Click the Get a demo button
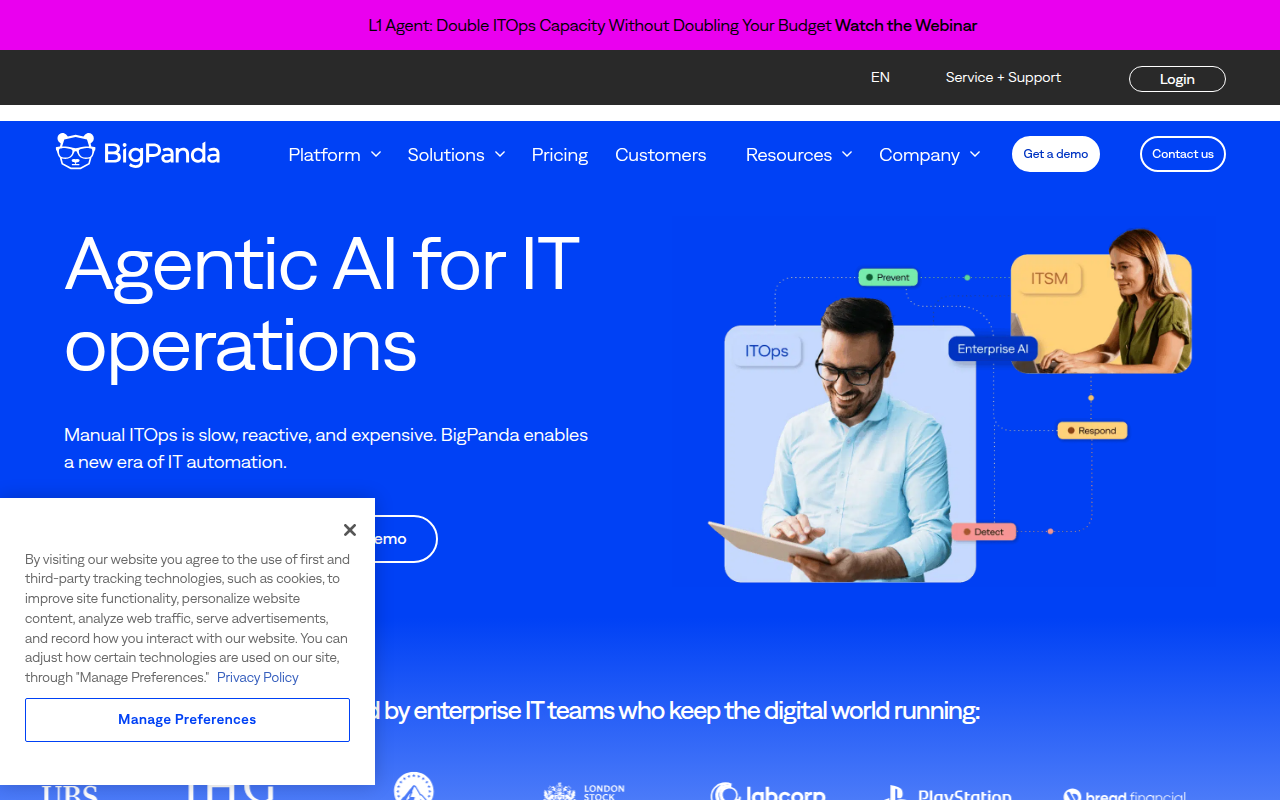 (1056, 154)
